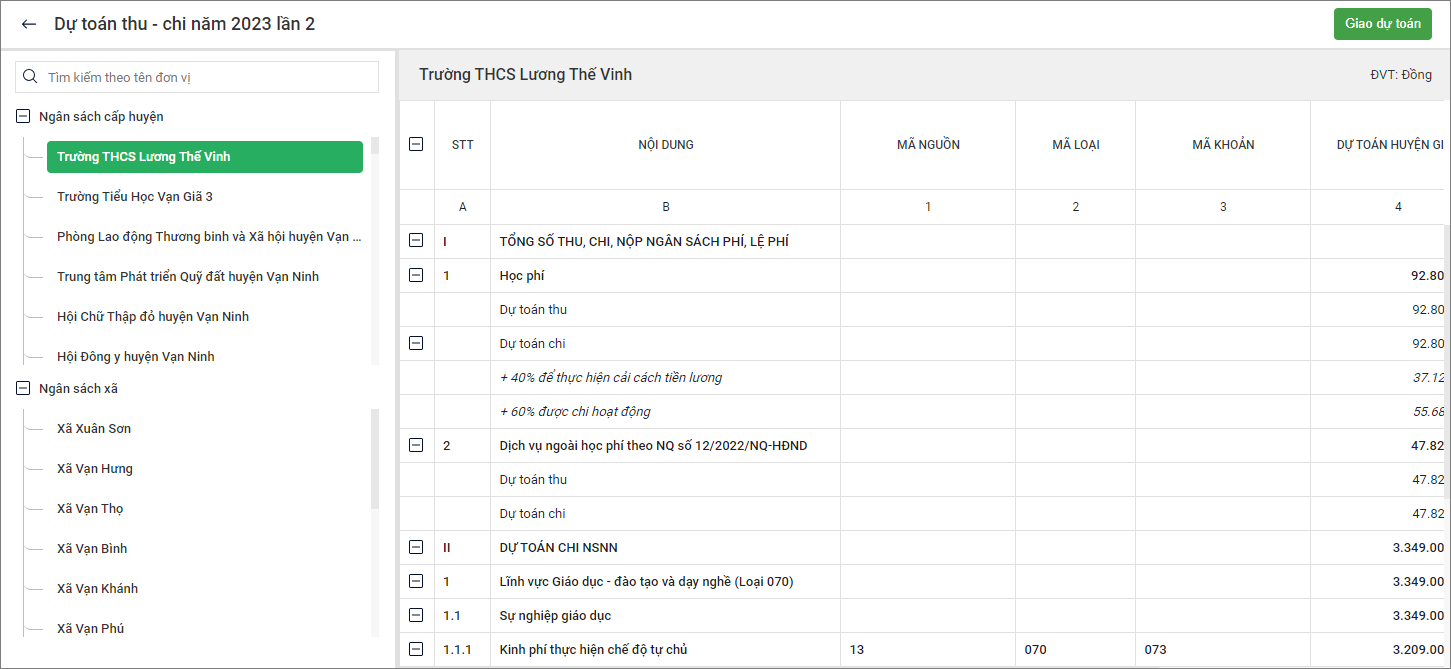Viewport: 1451px width, 669px height.
Task: Select Trường Tiểu Học Vạn Giã 3
Action: [x=135, y=197]
